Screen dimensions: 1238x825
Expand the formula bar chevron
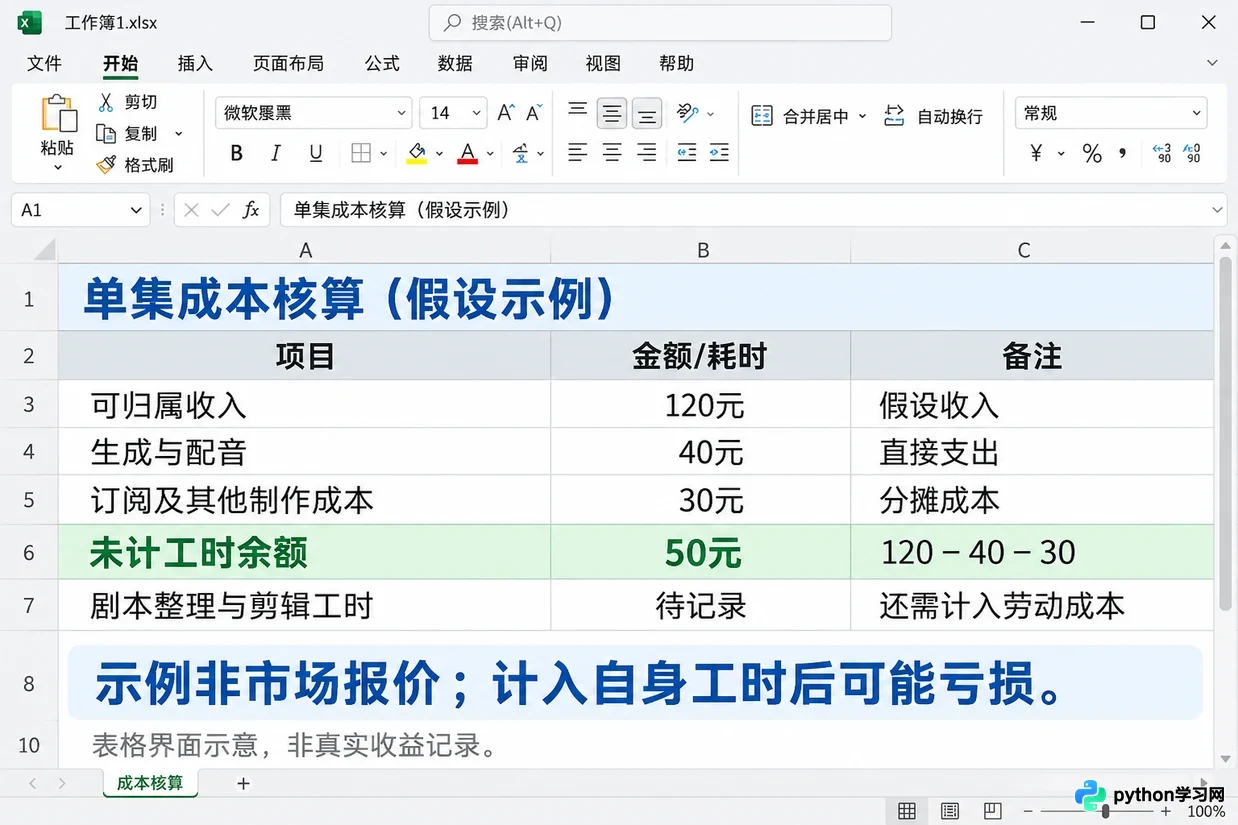pyautogui.click(x=1217, y=210)
